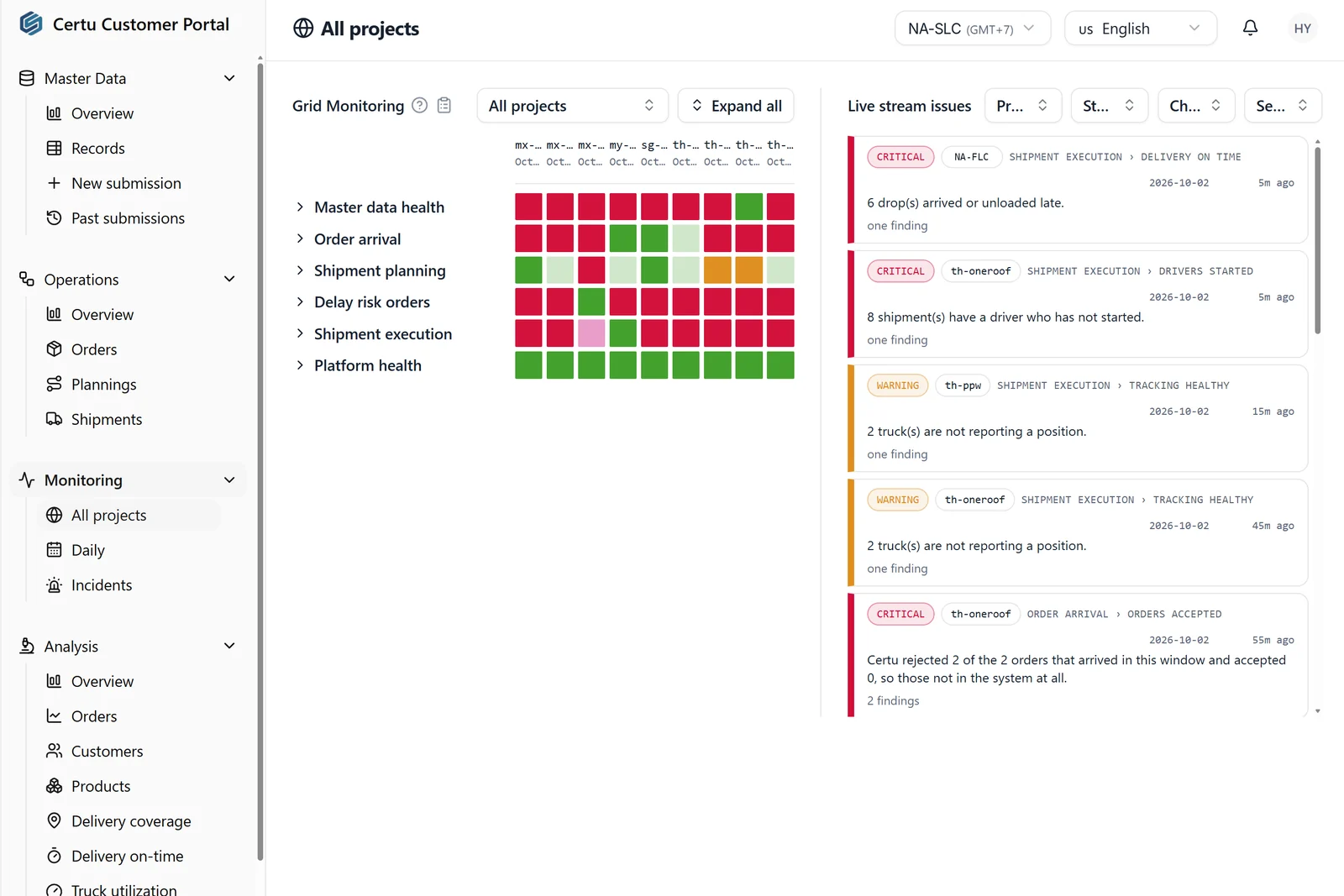
Task: Click the Master Data database icon
Action: coord(27,78)
